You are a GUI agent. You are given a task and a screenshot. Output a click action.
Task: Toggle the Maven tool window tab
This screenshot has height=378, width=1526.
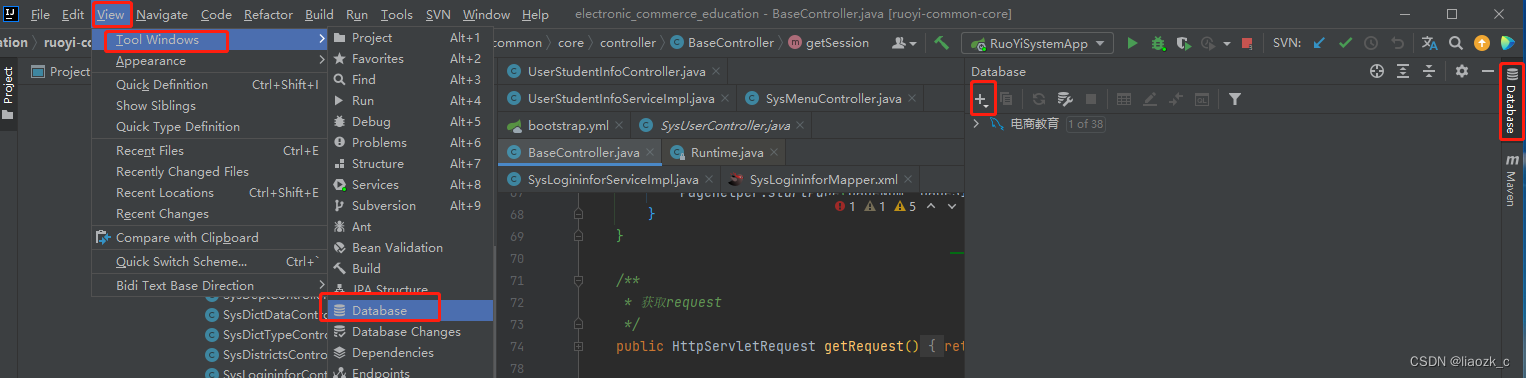point(1510,180)
